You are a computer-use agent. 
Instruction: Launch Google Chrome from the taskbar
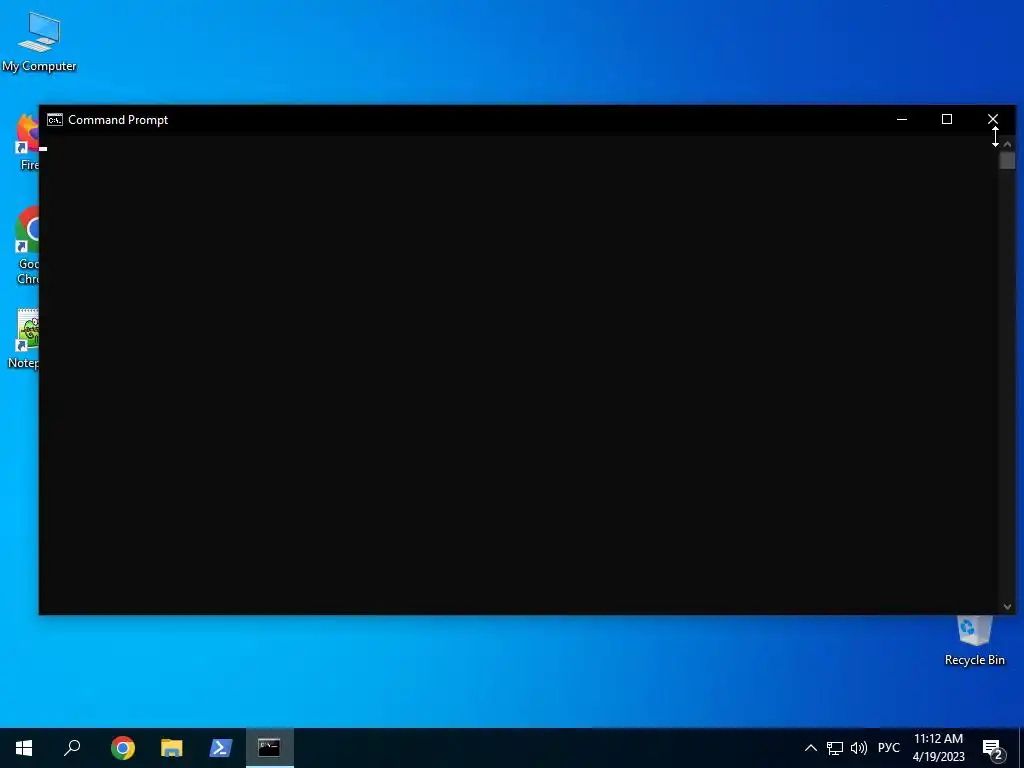tap(123, 748)
